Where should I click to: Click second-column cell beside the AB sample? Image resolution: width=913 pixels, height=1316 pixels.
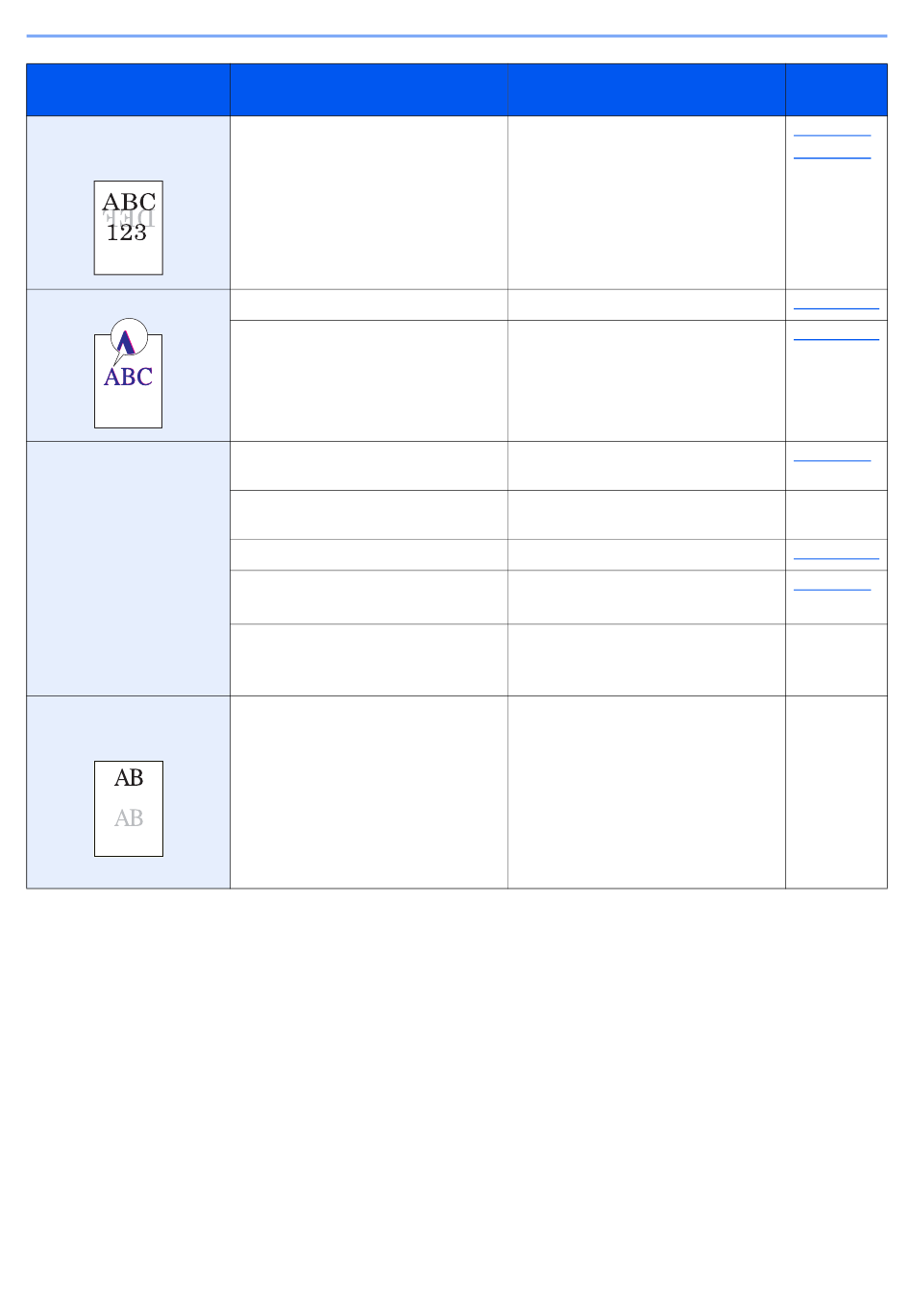point(369,792)
